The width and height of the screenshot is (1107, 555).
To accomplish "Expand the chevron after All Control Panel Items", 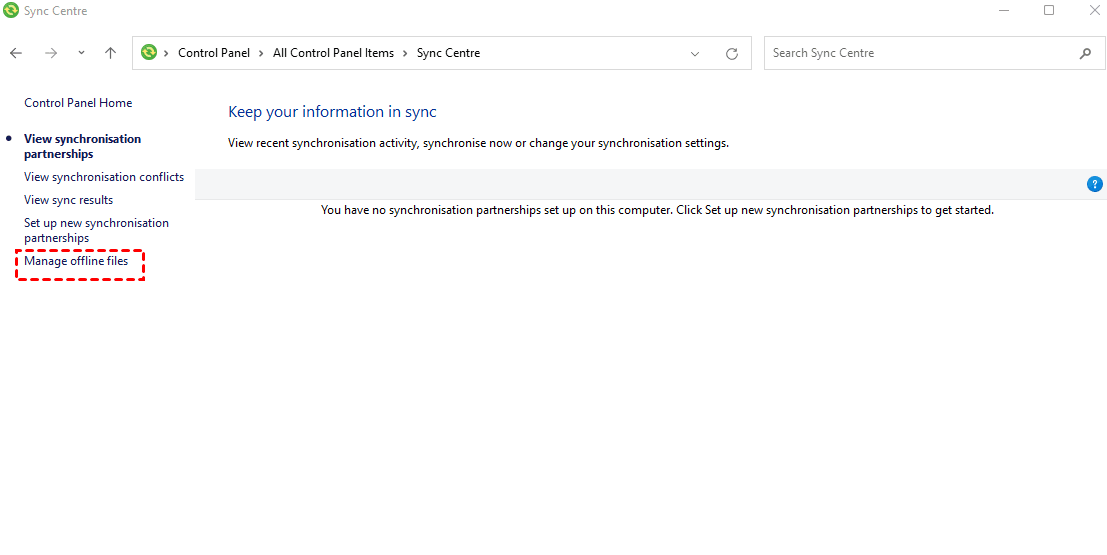I will pyautogui.click(x=406, y=54).
